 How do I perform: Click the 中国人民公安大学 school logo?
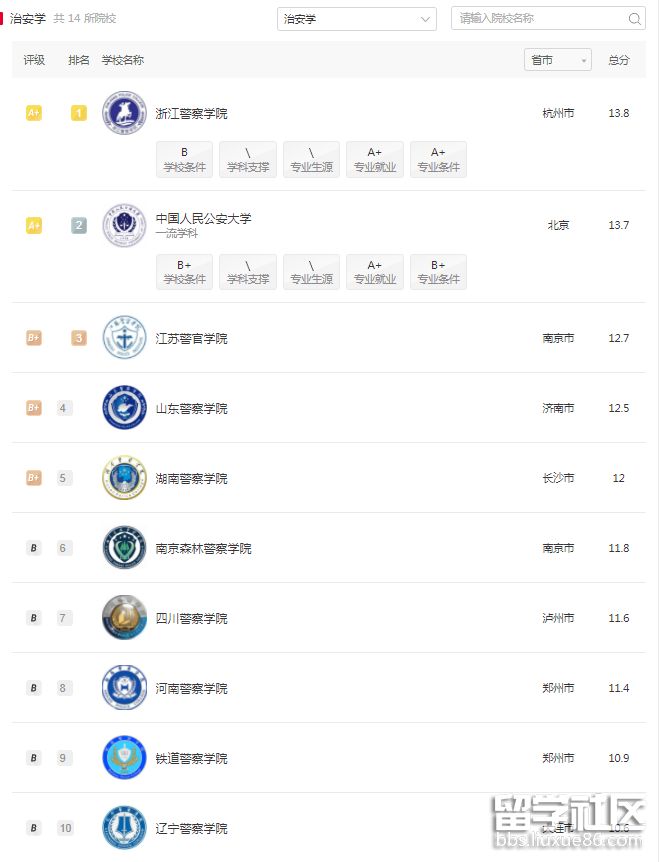pos(123,225)
